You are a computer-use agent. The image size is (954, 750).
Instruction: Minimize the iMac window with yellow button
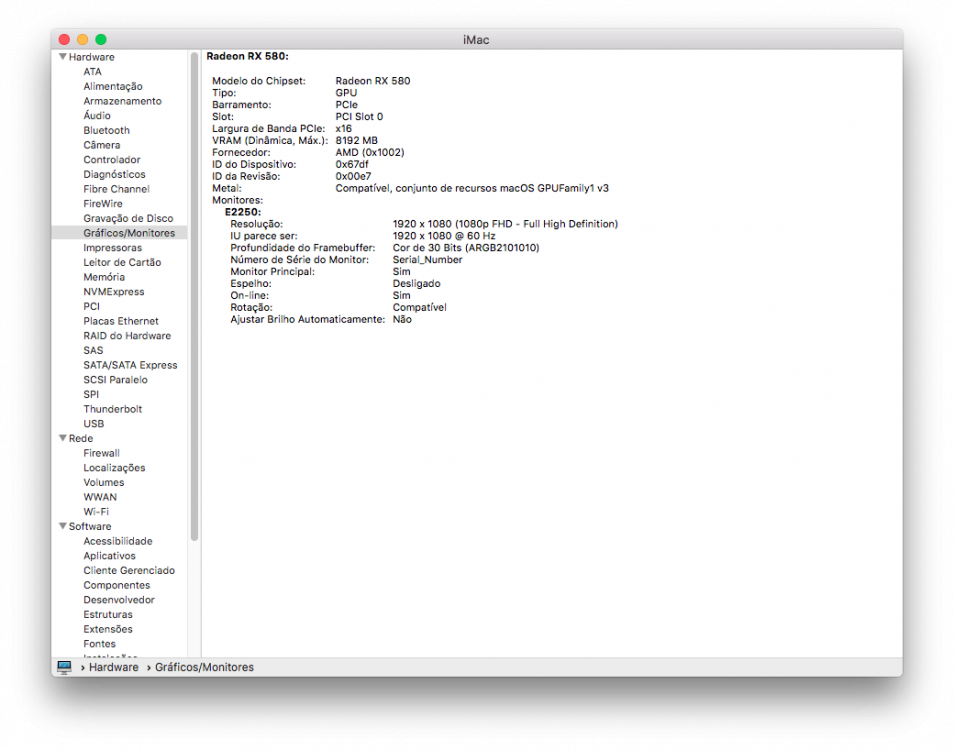(83, 40)
